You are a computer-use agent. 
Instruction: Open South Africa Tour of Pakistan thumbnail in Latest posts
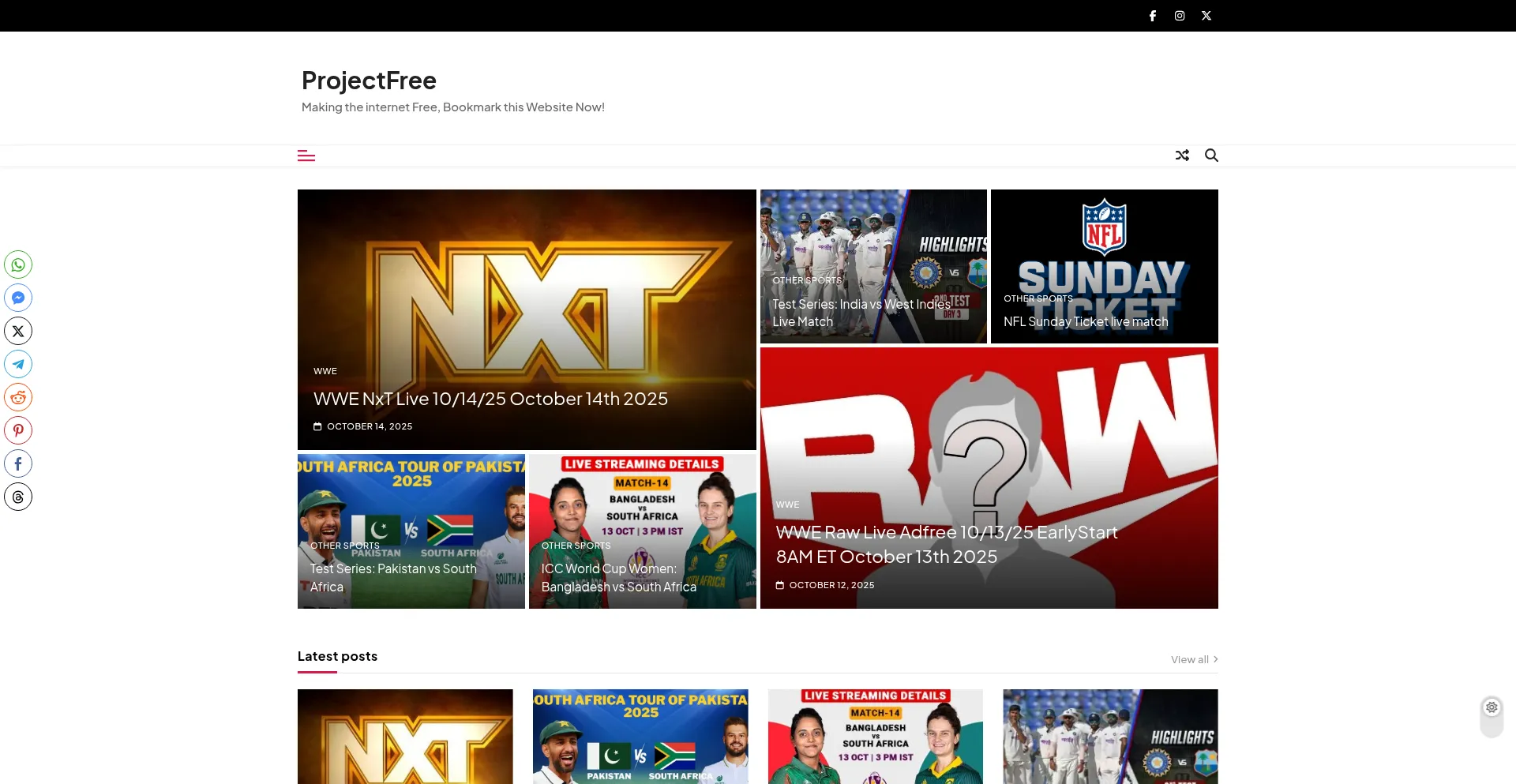[640, 737]
